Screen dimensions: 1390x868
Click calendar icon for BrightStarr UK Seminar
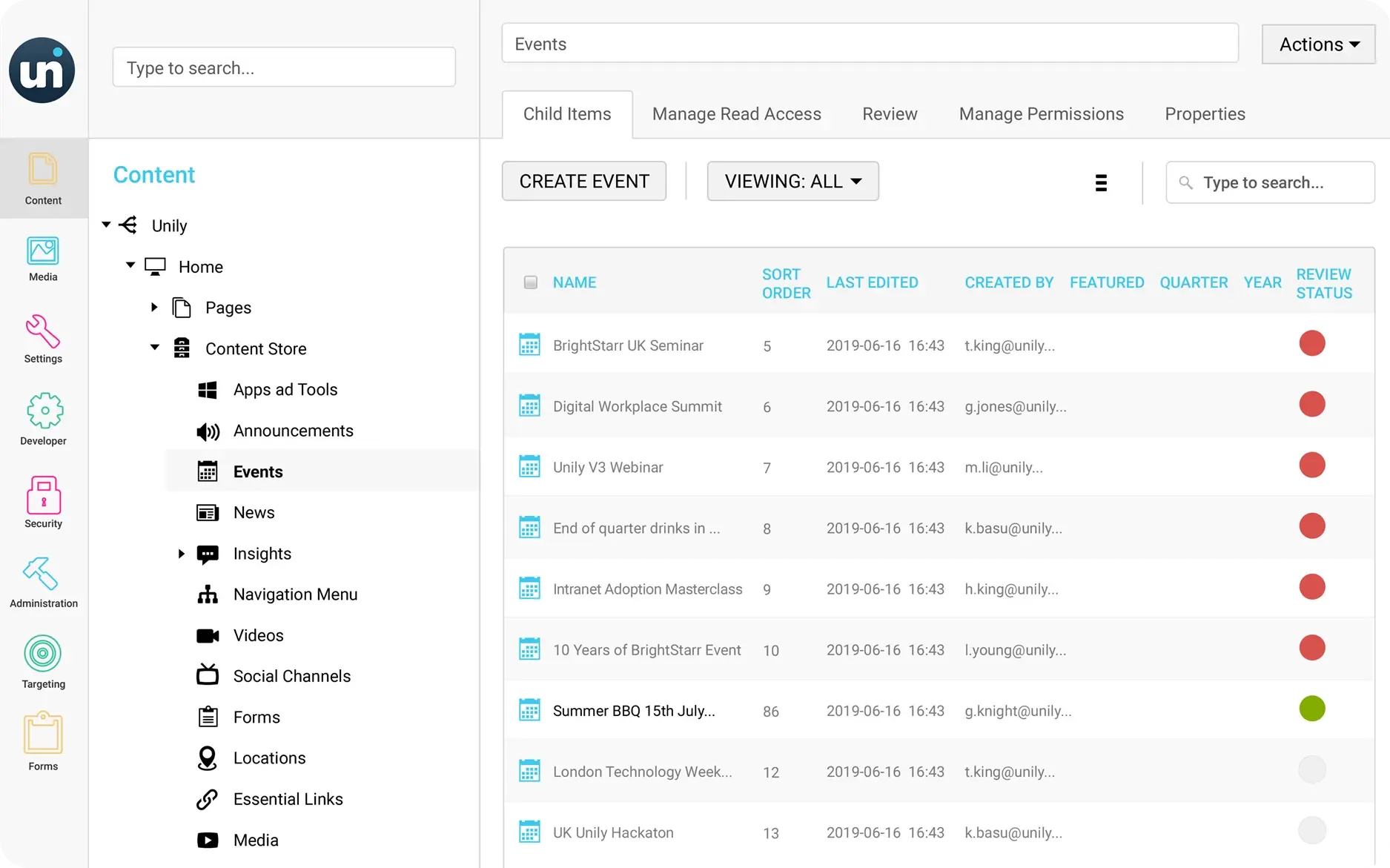[x=529, y=344]
